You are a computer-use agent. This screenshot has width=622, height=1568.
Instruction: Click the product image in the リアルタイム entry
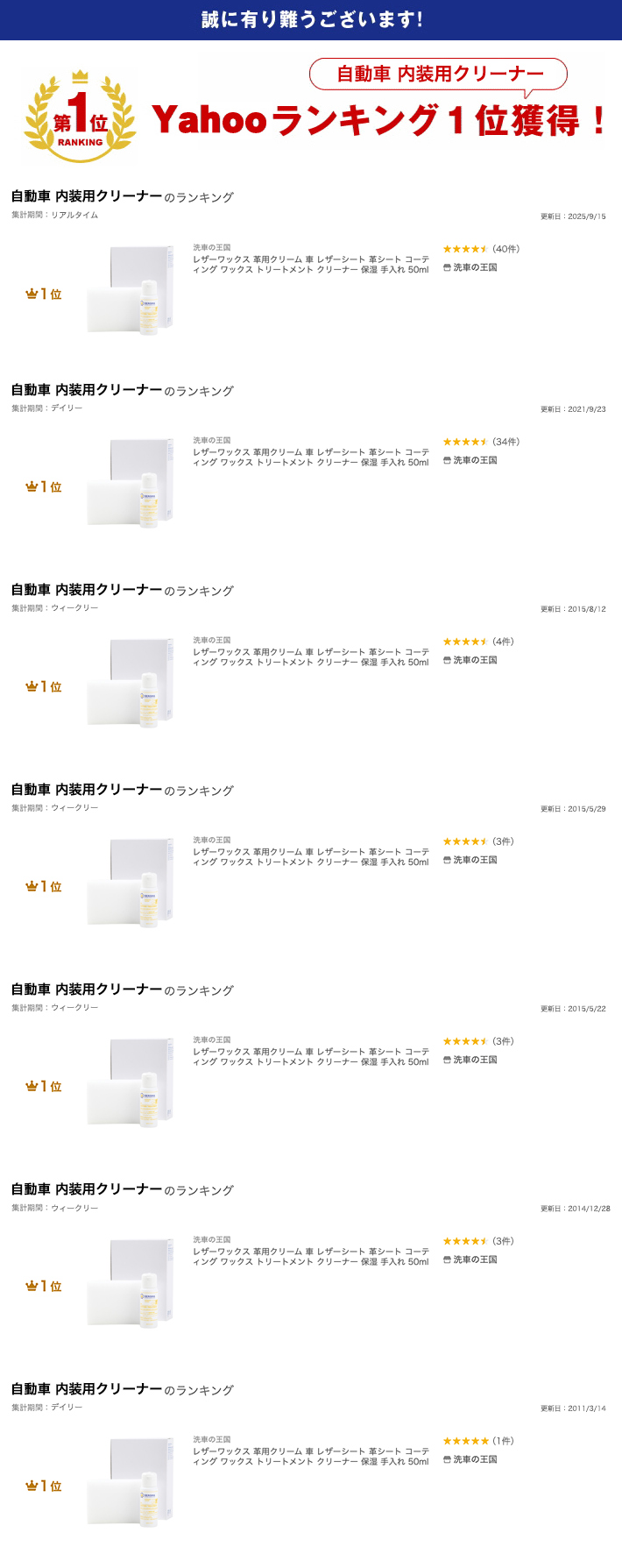[131, 289]
